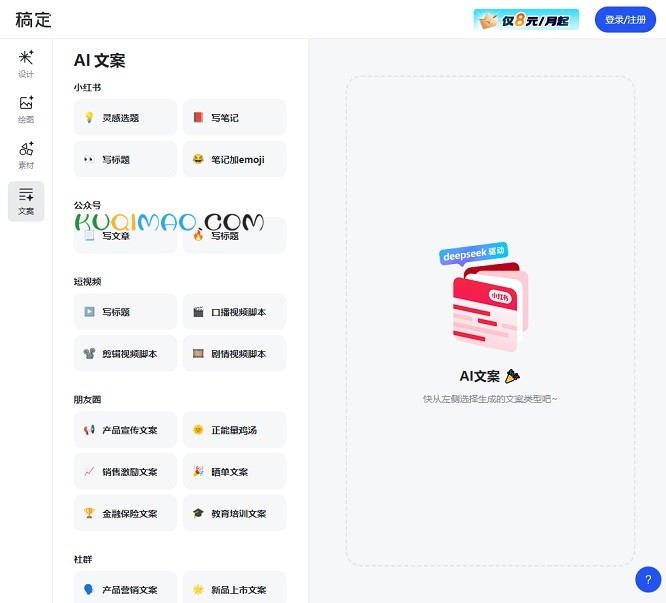This screenshot has height=603, width=666.
Task: Click the camera icon on 剪辑视频脚本
Action: point(89,353)
